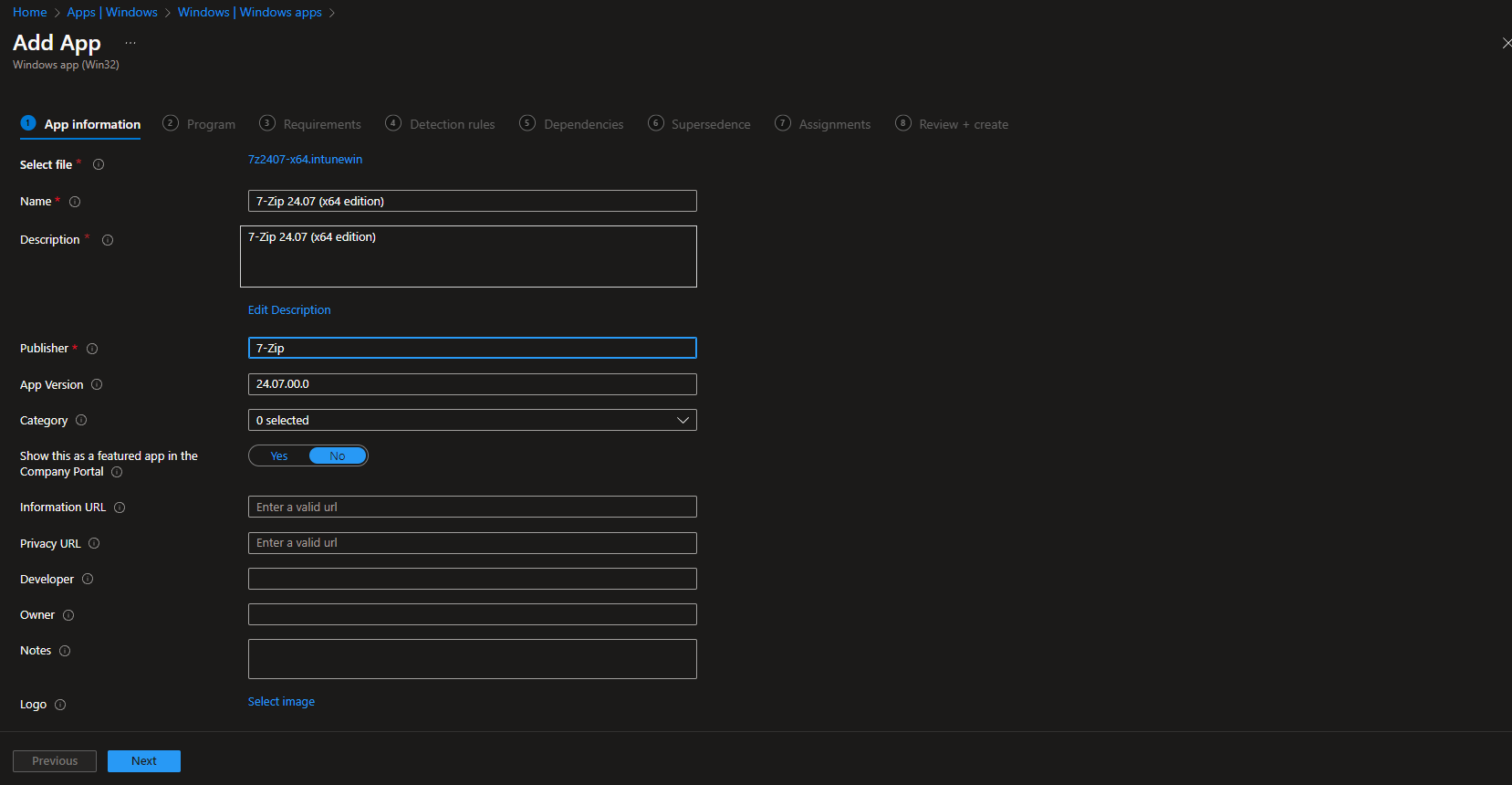Click the info icon next to Notes
1512x785 pixels.
click(x=65, y=651)
